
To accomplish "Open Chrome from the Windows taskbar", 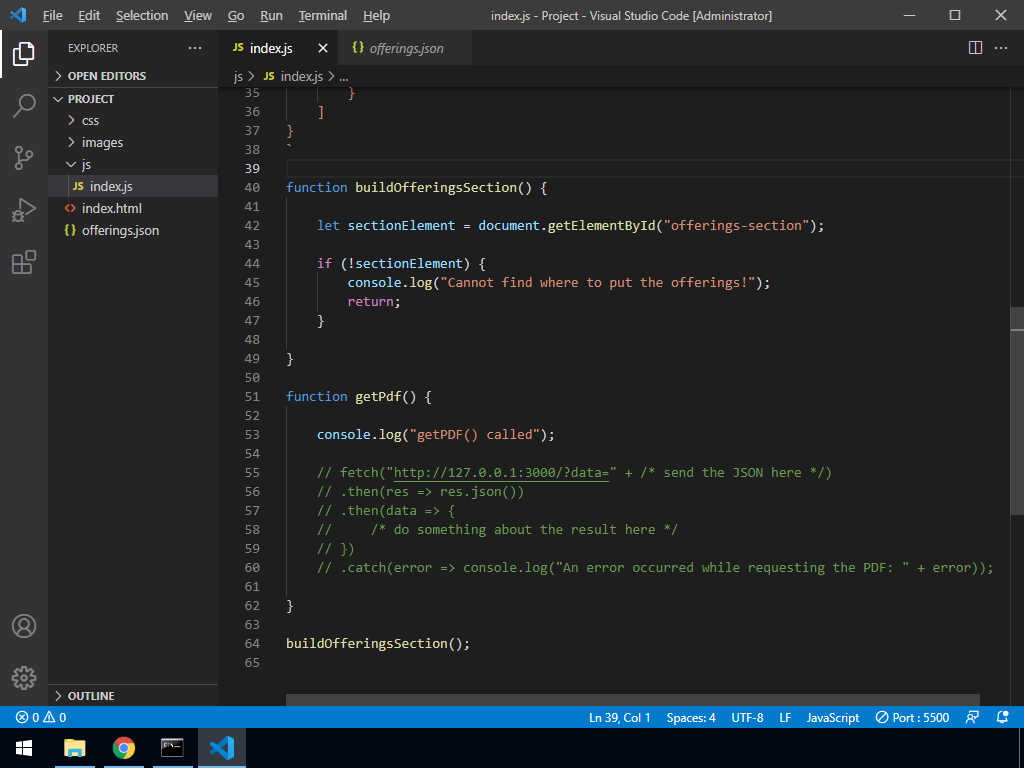I will coord(124,747).
